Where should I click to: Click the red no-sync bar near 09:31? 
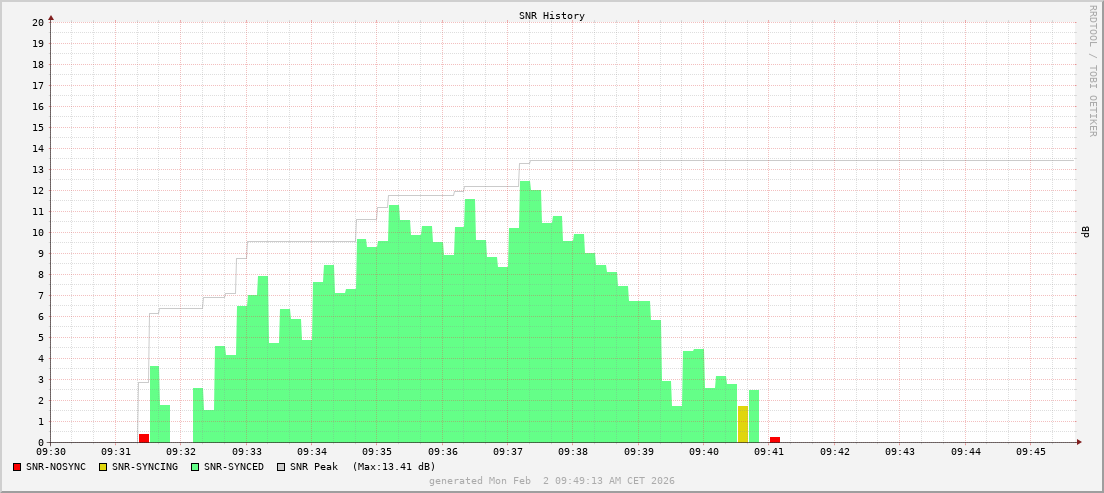click(x=144, y=438)
